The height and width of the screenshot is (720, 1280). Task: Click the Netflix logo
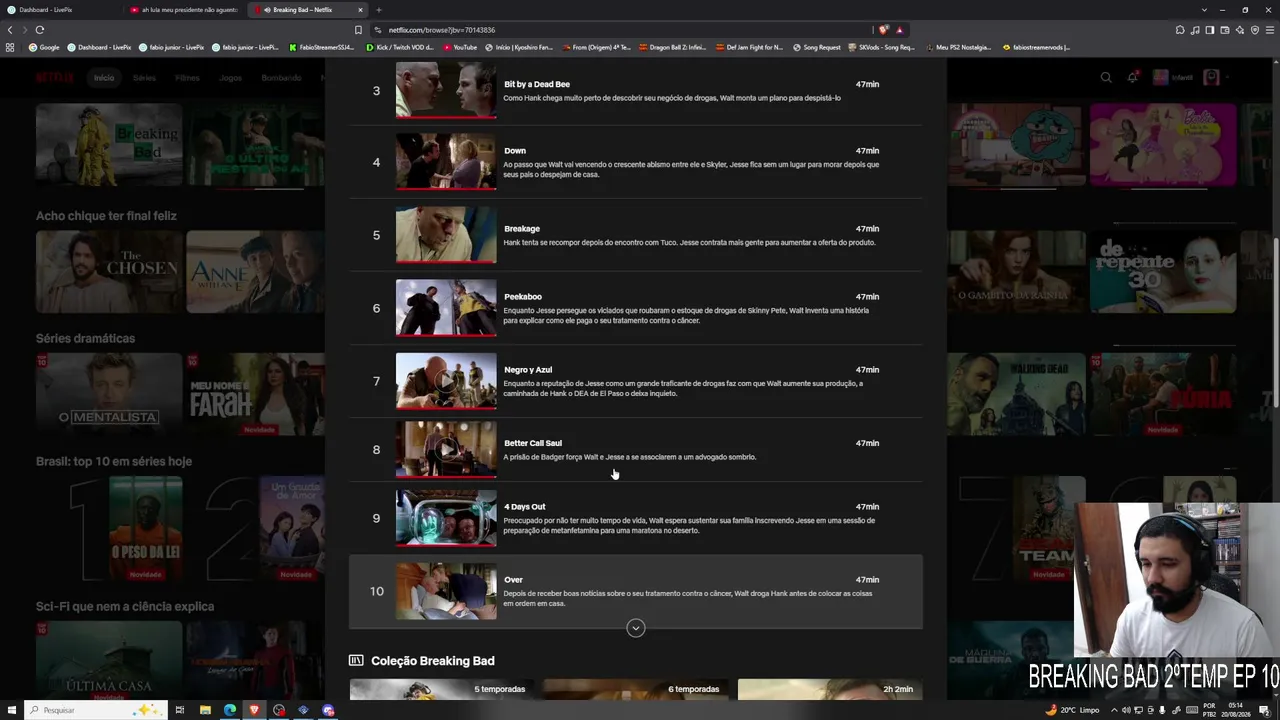tap(55, 77)
